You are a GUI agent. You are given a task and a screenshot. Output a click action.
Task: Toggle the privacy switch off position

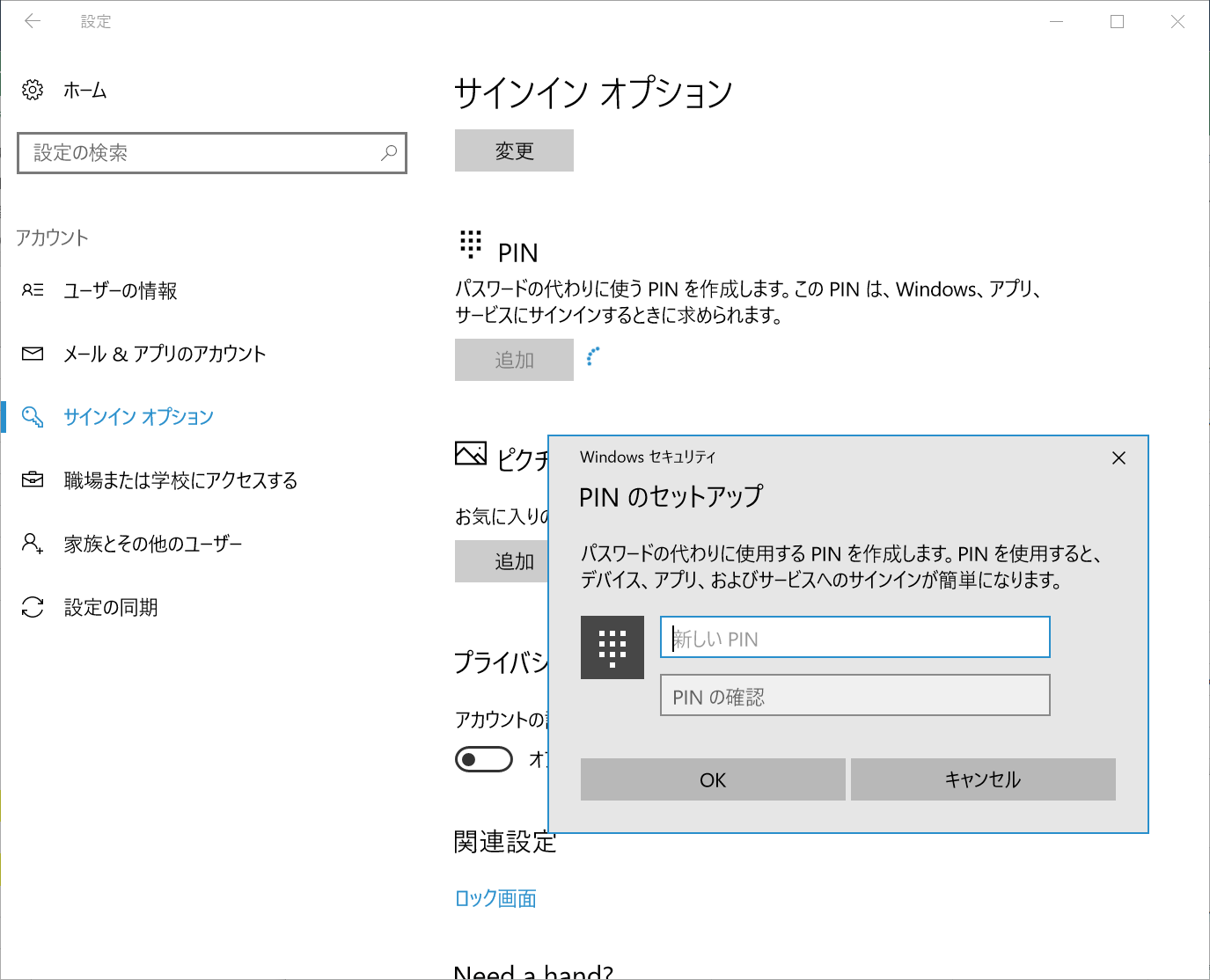click(483, 758)
